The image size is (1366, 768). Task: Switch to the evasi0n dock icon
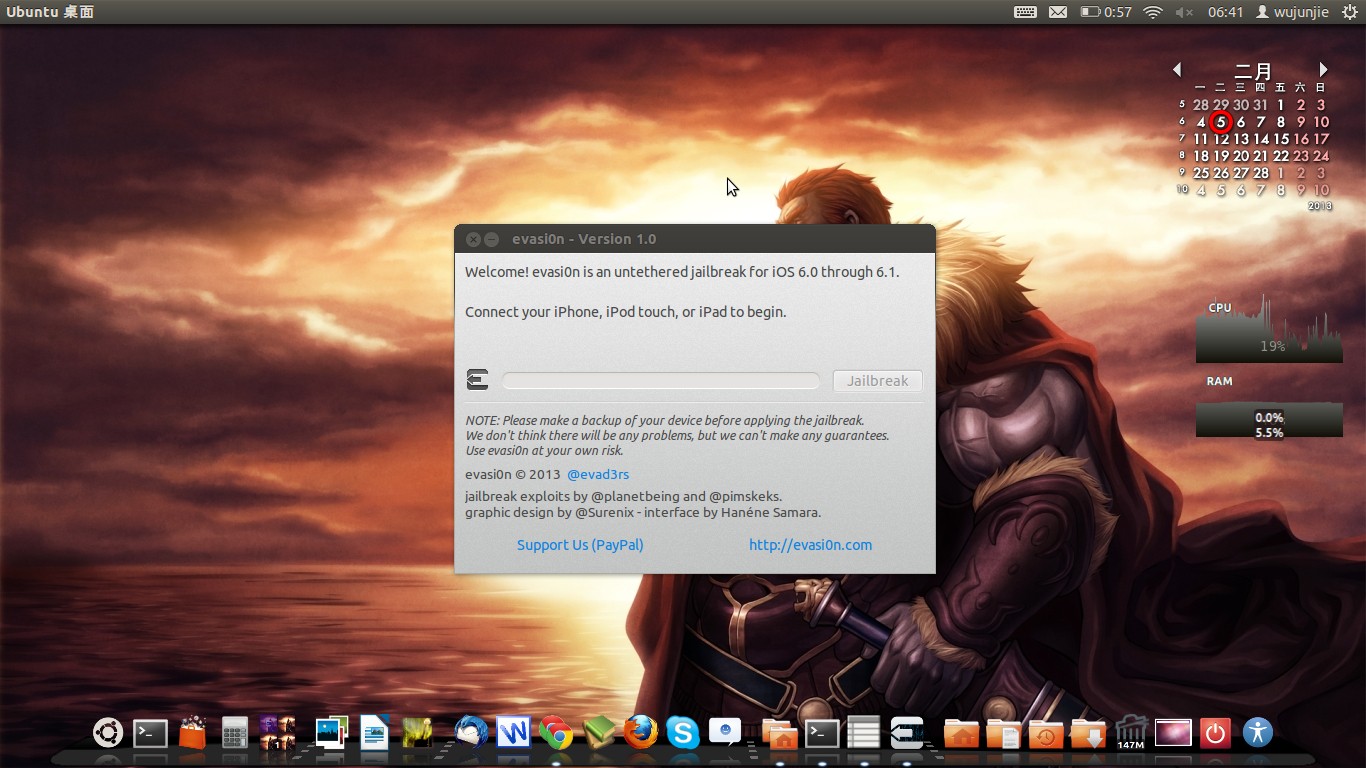[x=906, y=733]
